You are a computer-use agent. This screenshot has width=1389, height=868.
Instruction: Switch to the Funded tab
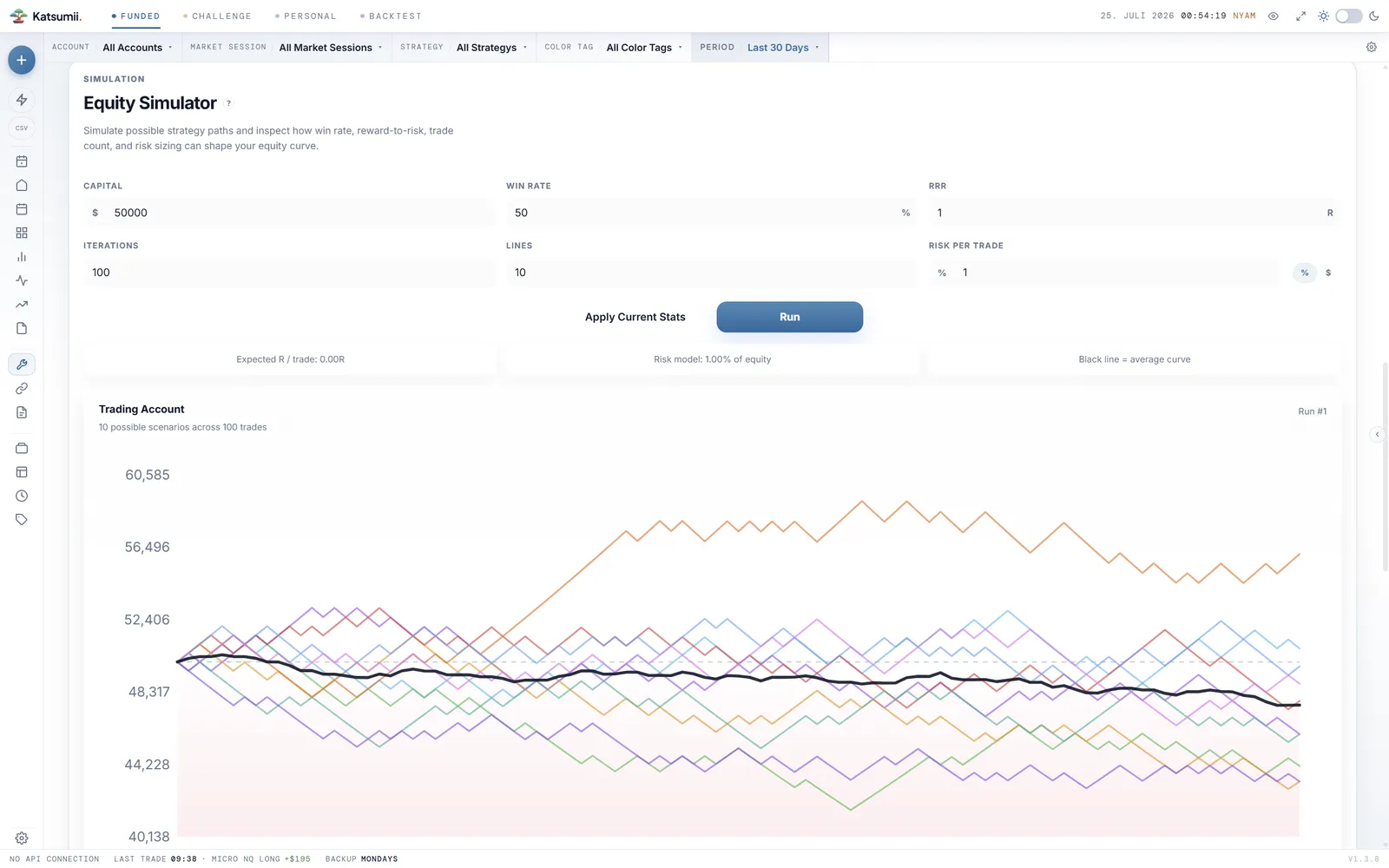136,16
